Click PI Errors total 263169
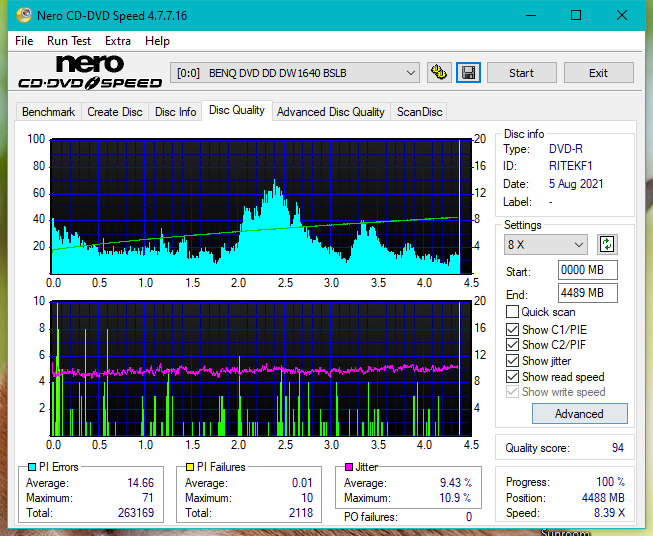The height and width of the screenshot is (536, 653). (x=136, y=513)
